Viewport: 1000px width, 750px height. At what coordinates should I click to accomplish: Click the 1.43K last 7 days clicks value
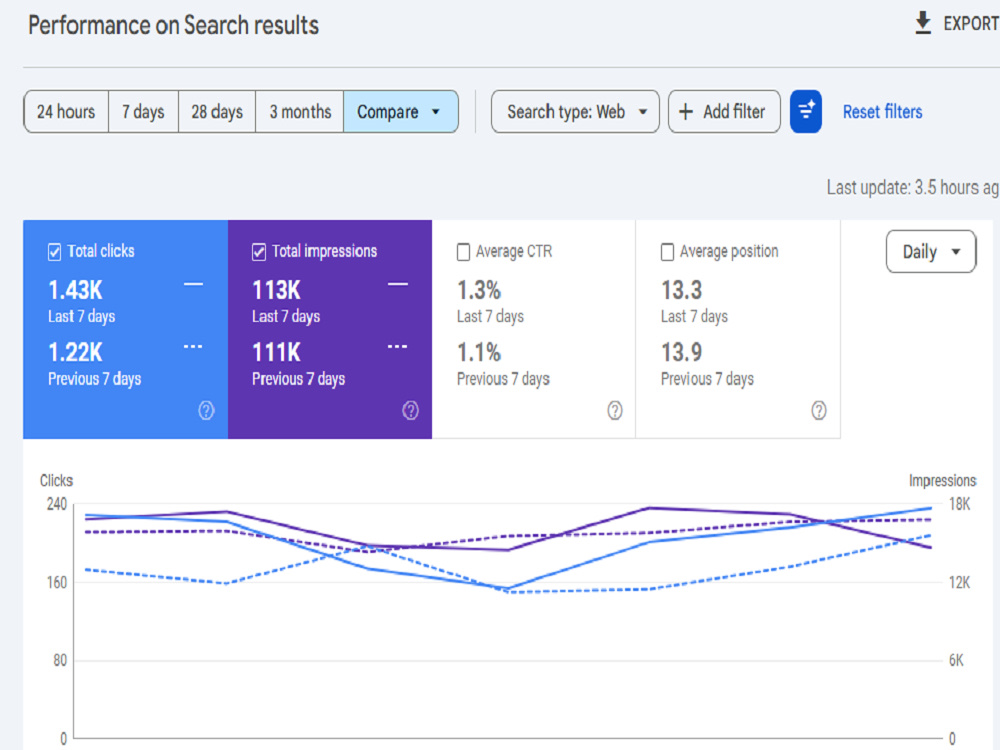tap(75, 290)
